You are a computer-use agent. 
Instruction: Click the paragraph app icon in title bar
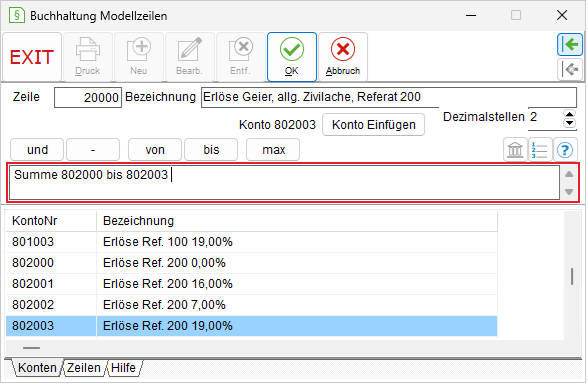(16, 15)
